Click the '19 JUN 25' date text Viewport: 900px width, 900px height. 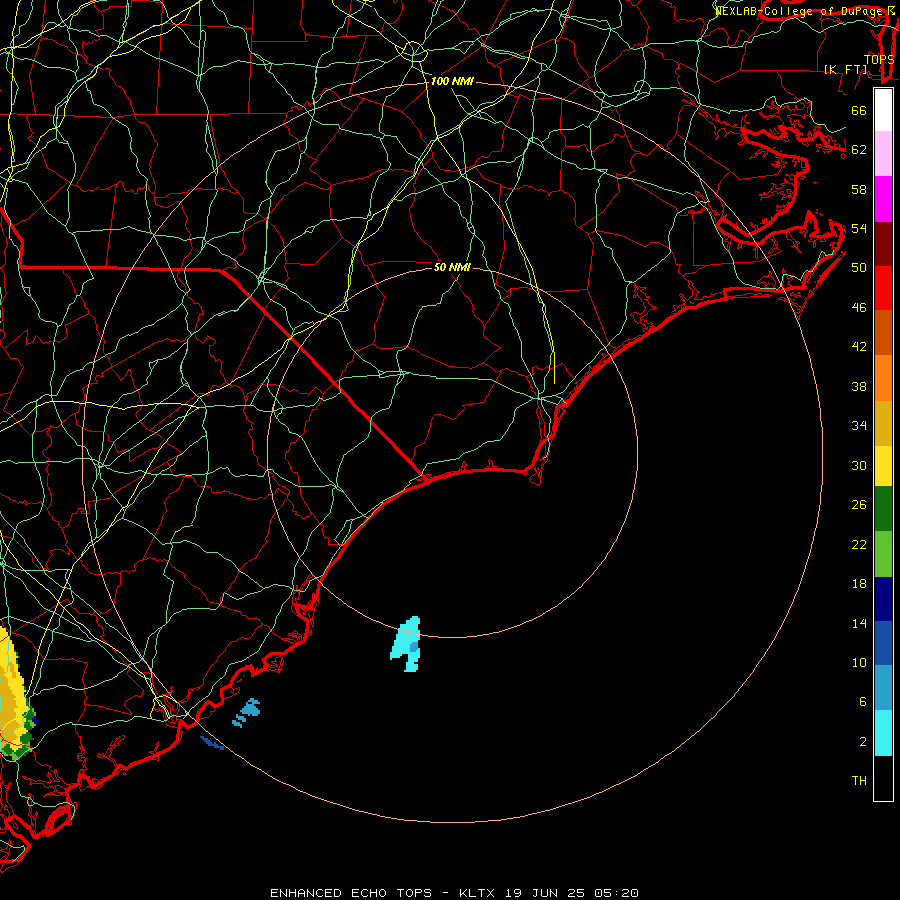tap(545, 893)
